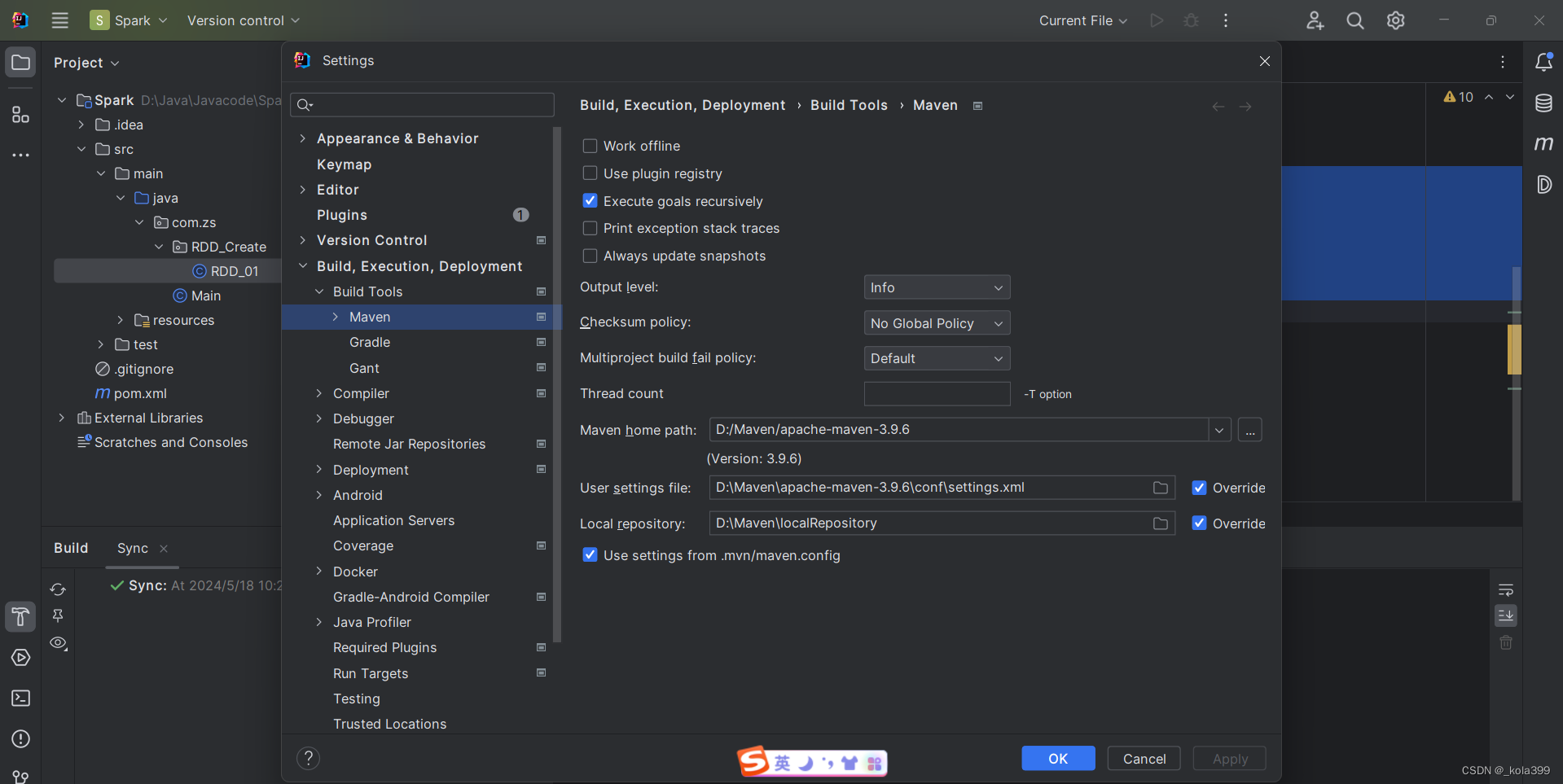
Task: Switch to the Build tab
Action: coord(70,548)
